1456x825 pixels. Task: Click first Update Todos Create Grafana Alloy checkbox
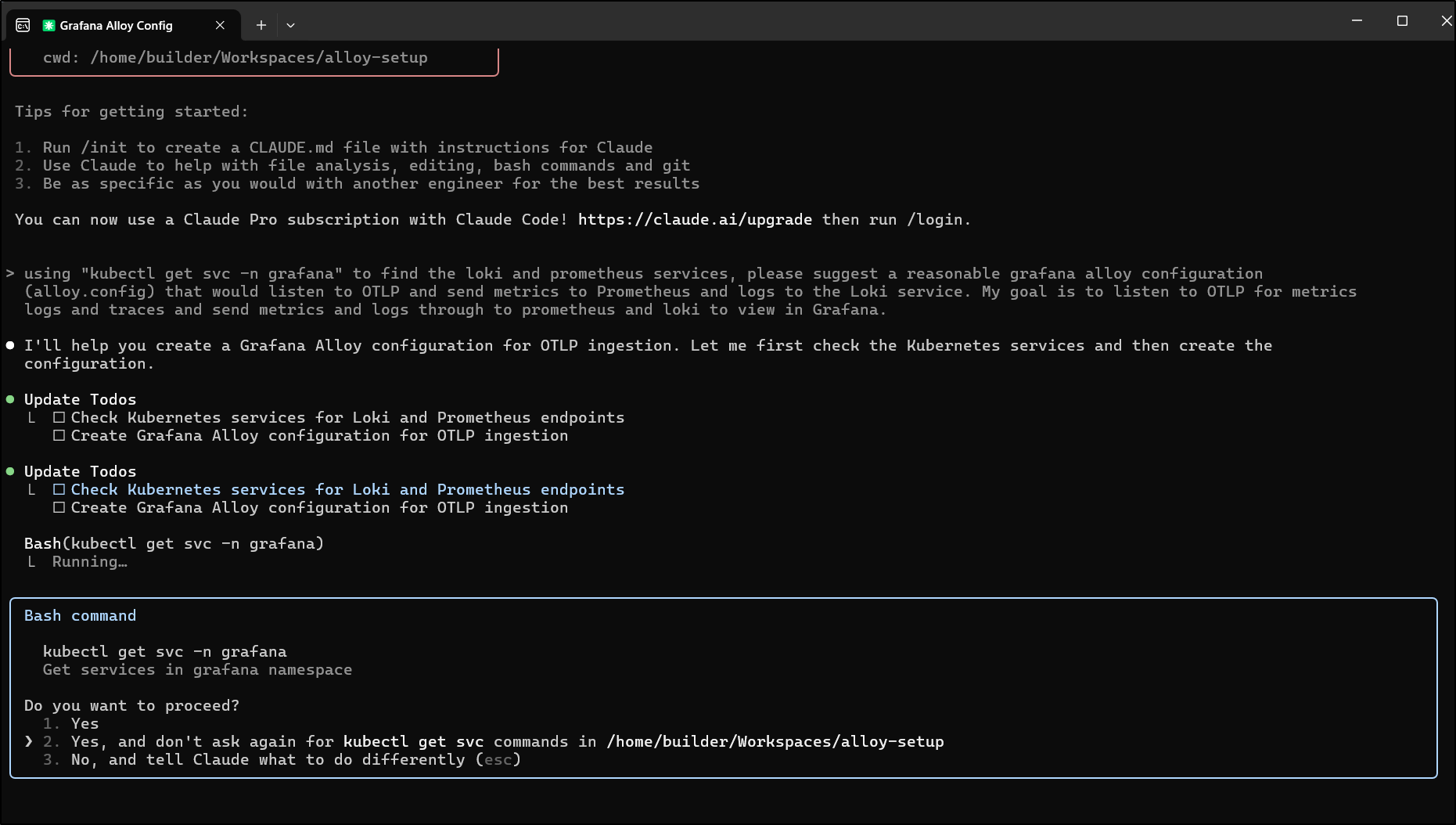pos(59,435)
